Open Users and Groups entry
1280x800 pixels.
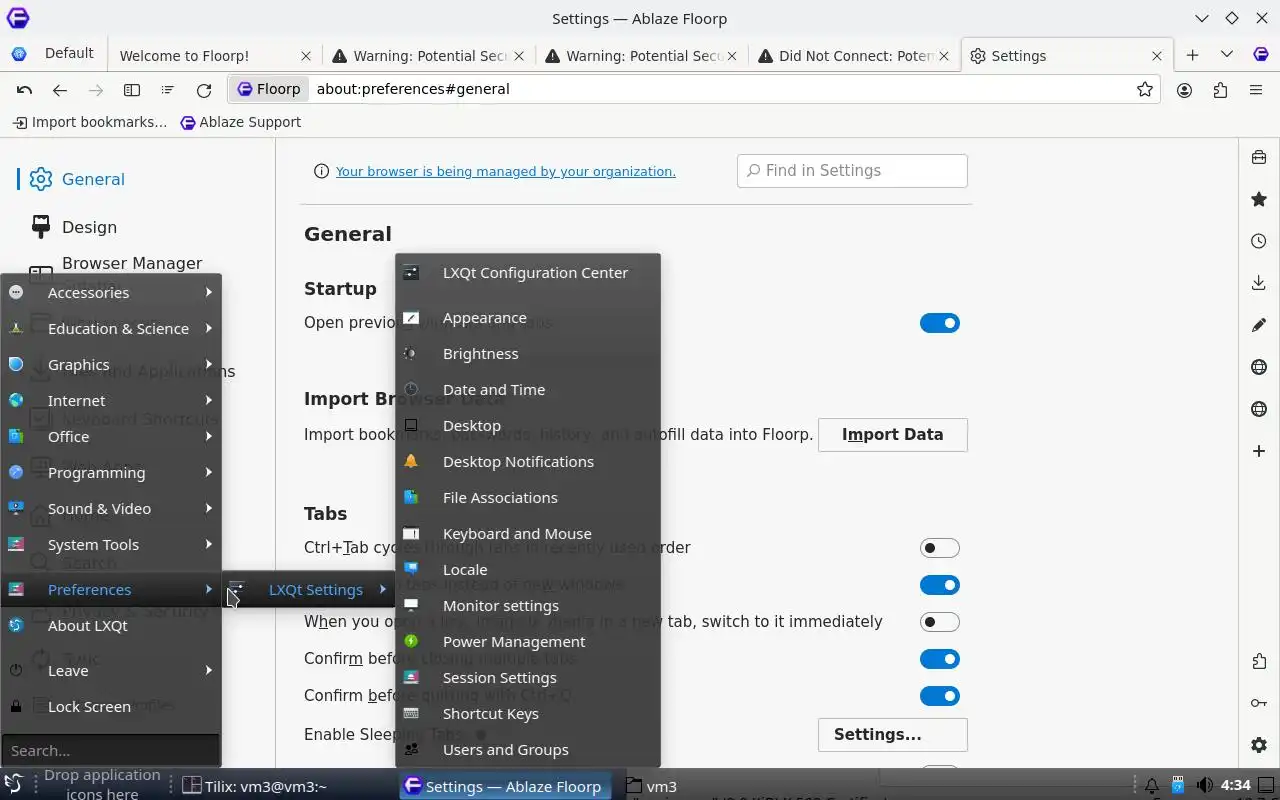tap(528, 750)
